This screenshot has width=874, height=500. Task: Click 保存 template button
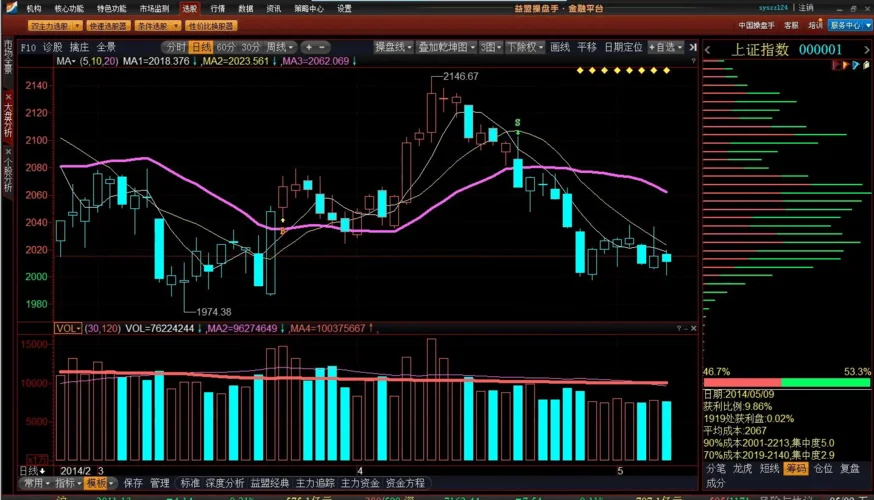coord(133,483)
